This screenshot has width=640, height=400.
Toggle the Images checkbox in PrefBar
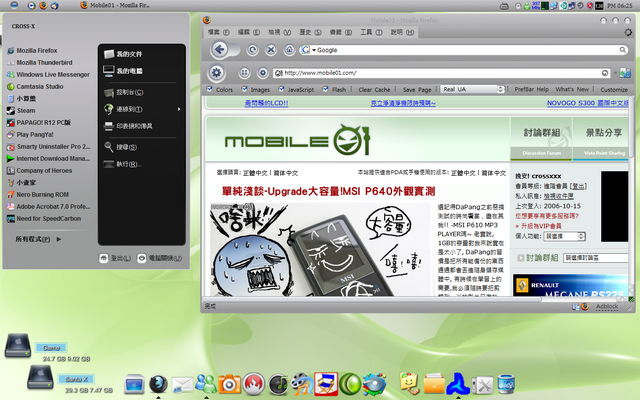point(244,89)
